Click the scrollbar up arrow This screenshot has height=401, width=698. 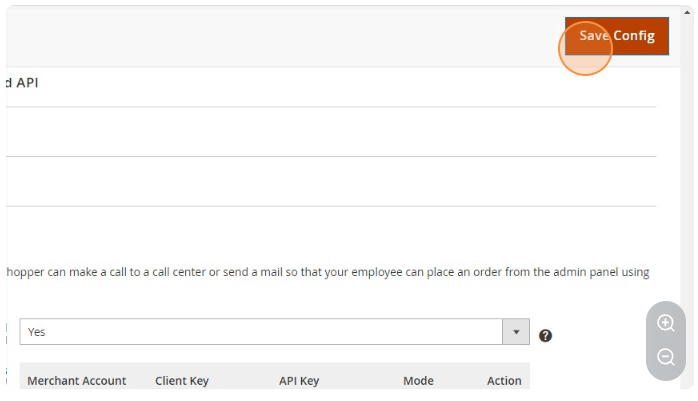pyautogui.click(x=687, y=12)
